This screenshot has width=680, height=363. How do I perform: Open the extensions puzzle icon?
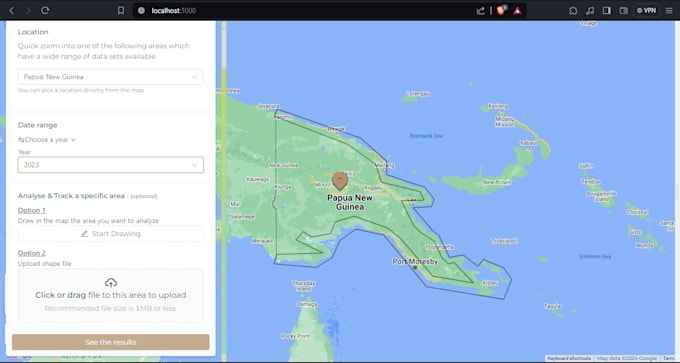coord(573,10)
